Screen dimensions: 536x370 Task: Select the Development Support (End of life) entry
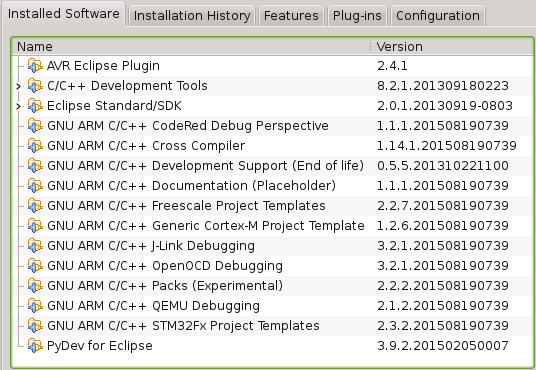272,166
